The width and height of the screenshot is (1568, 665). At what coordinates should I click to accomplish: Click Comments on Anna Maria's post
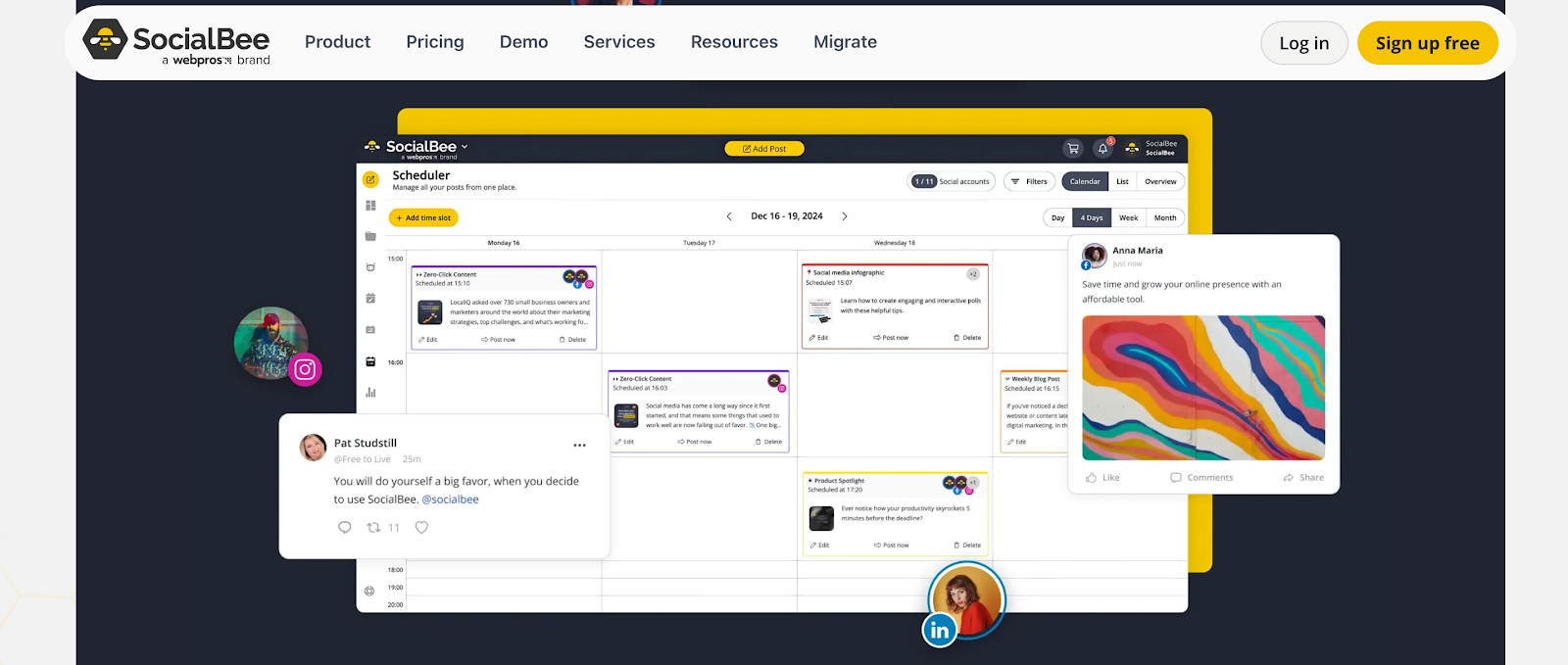[1201, 478]
